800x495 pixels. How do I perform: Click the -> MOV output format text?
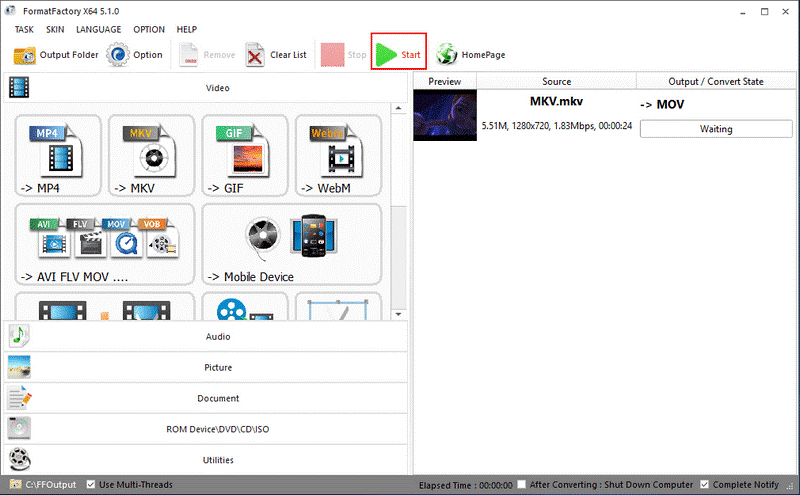[x=662, y=105]
